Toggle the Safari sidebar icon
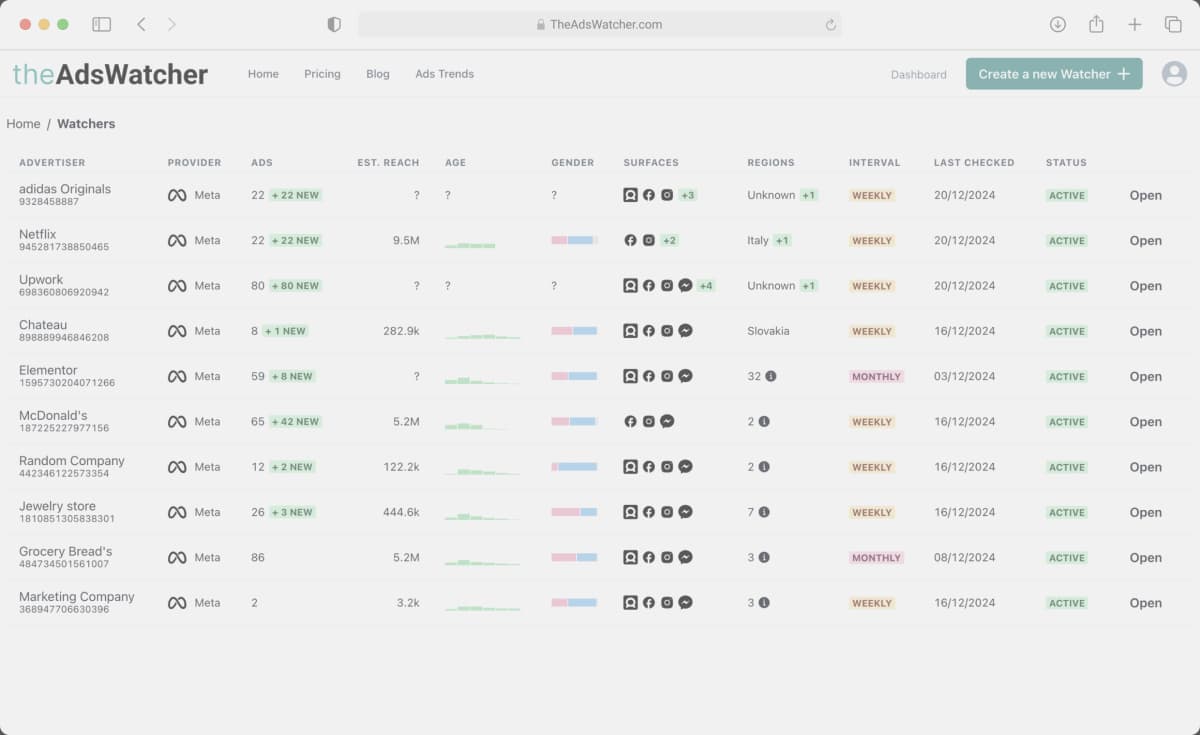 [101, 24]
